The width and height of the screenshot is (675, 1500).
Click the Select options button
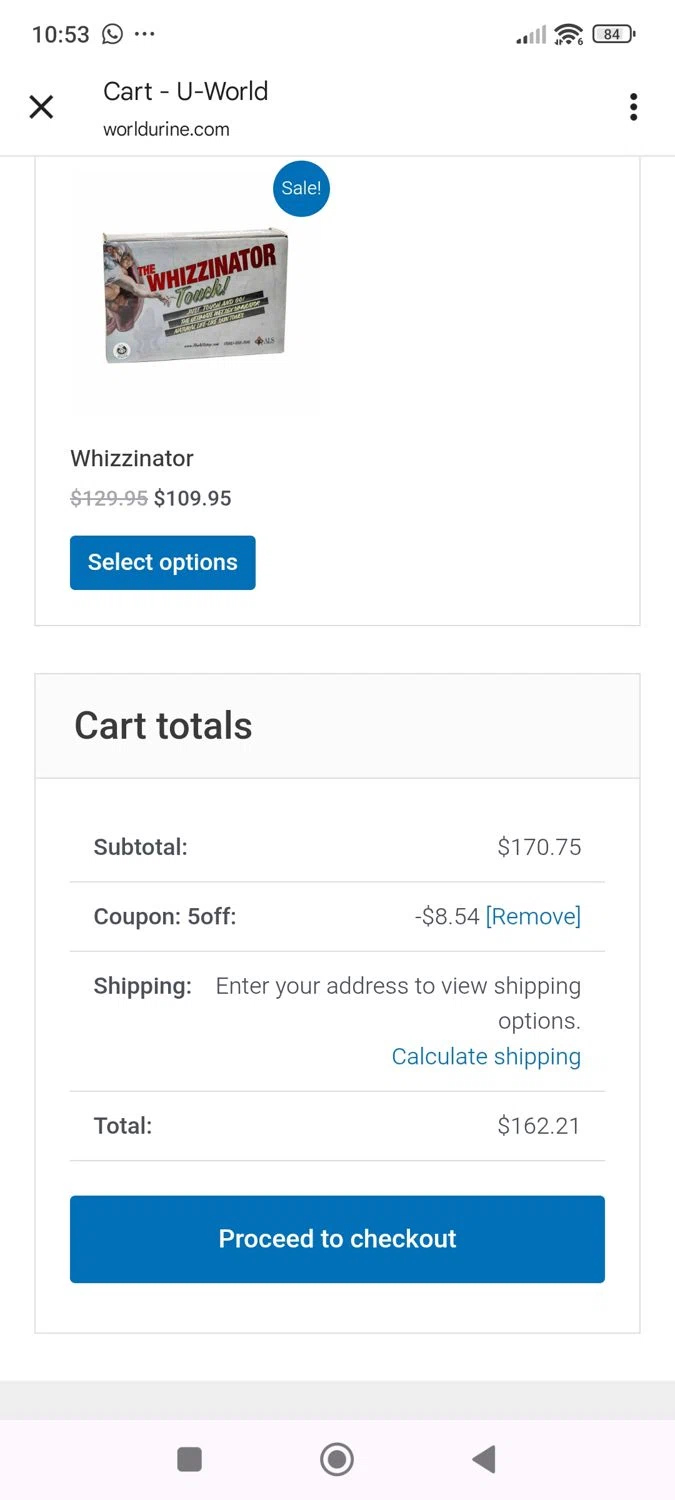coord(163,562)
